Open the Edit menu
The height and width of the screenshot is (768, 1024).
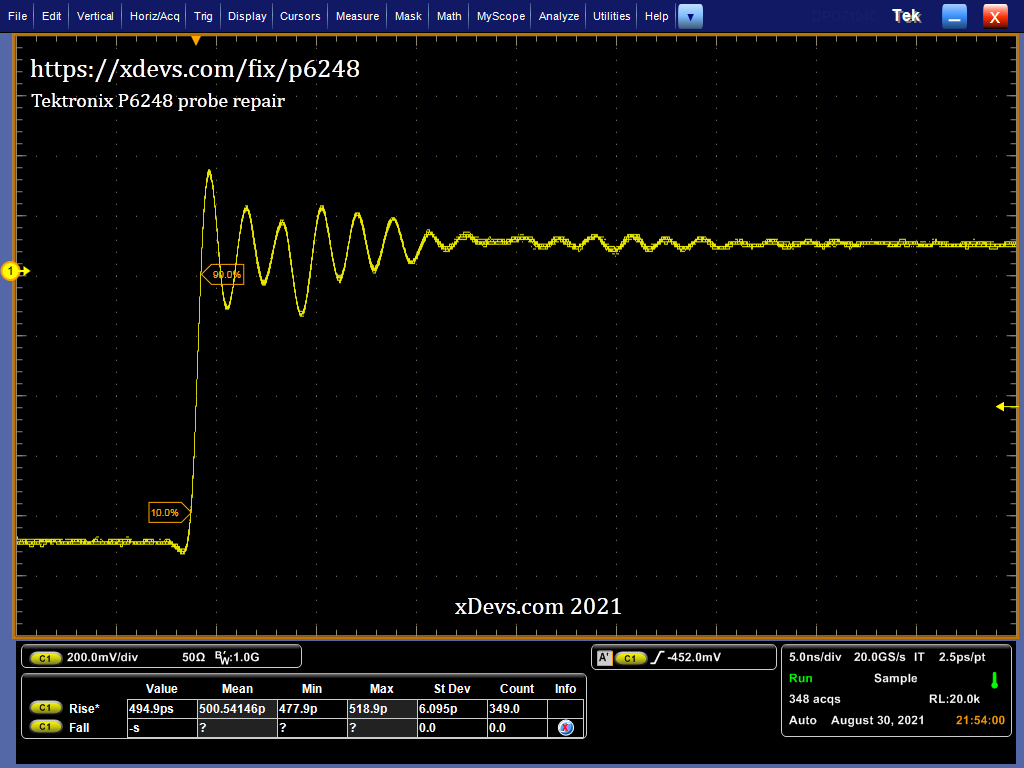(52, 16)
